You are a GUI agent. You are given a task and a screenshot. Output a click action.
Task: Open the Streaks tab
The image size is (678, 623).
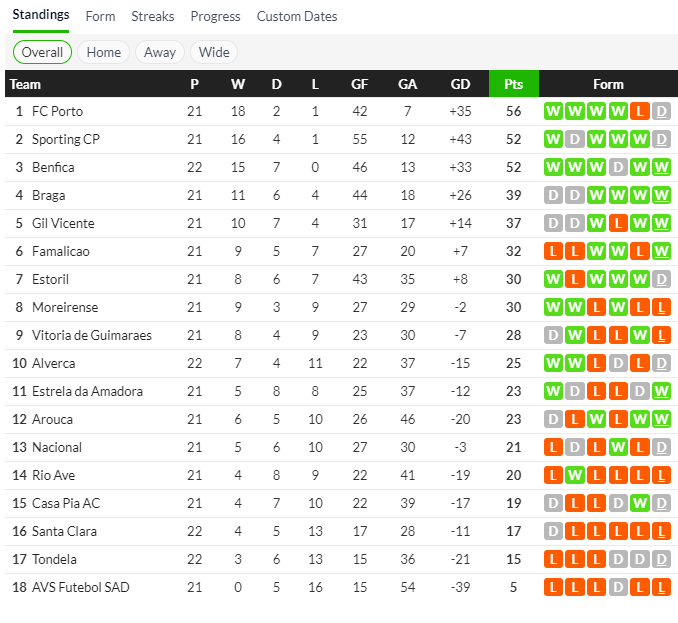tap(153, 16)
